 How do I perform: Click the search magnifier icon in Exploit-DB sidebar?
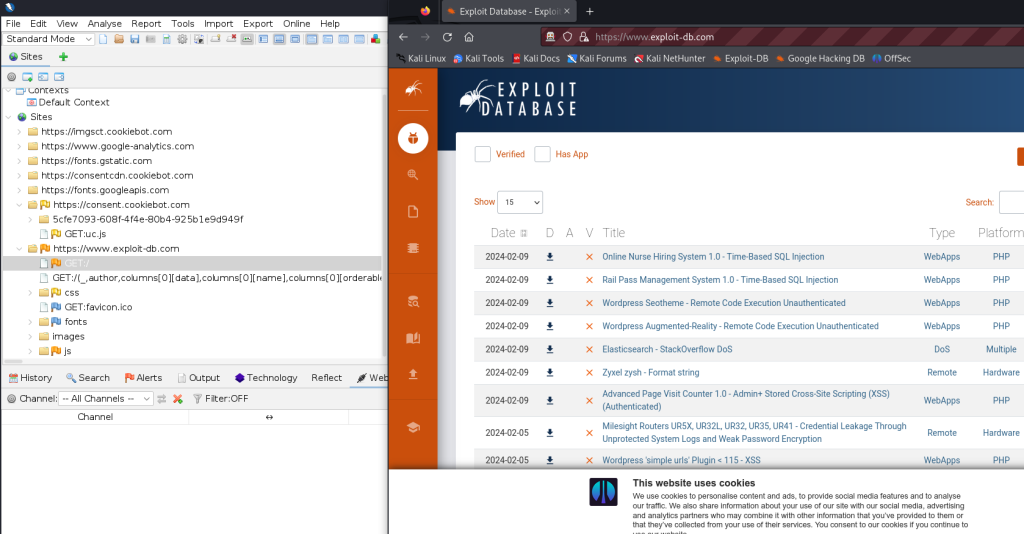tap(413, 174)
